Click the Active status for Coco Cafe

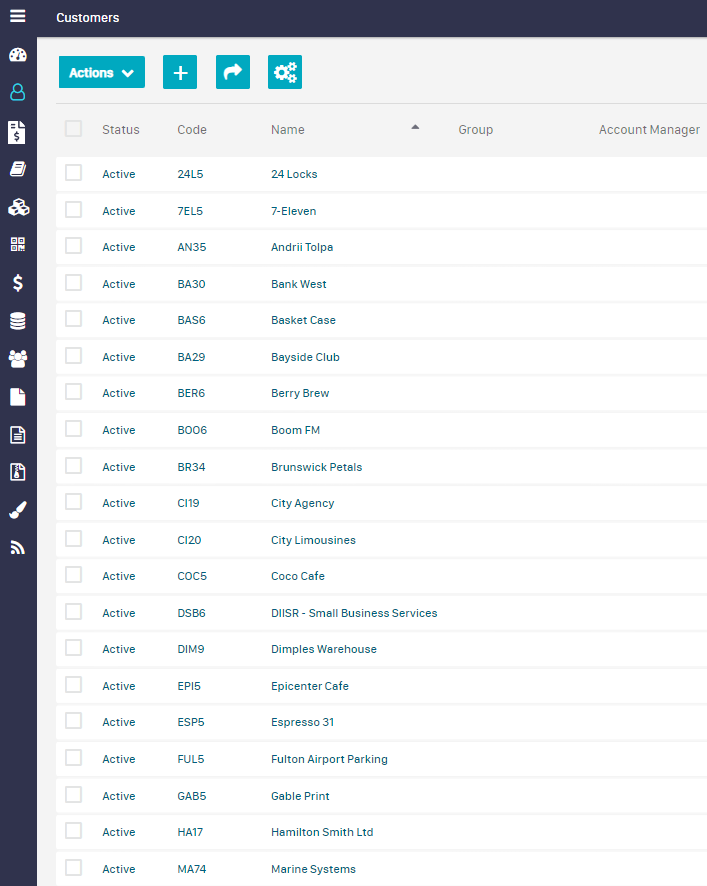click(119, 576)
